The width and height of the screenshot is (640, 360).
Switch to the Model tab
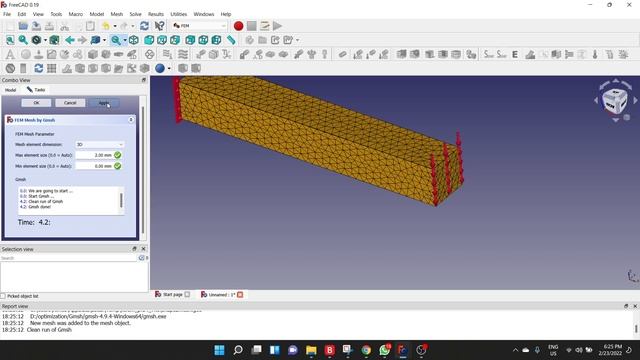[10, 90]
